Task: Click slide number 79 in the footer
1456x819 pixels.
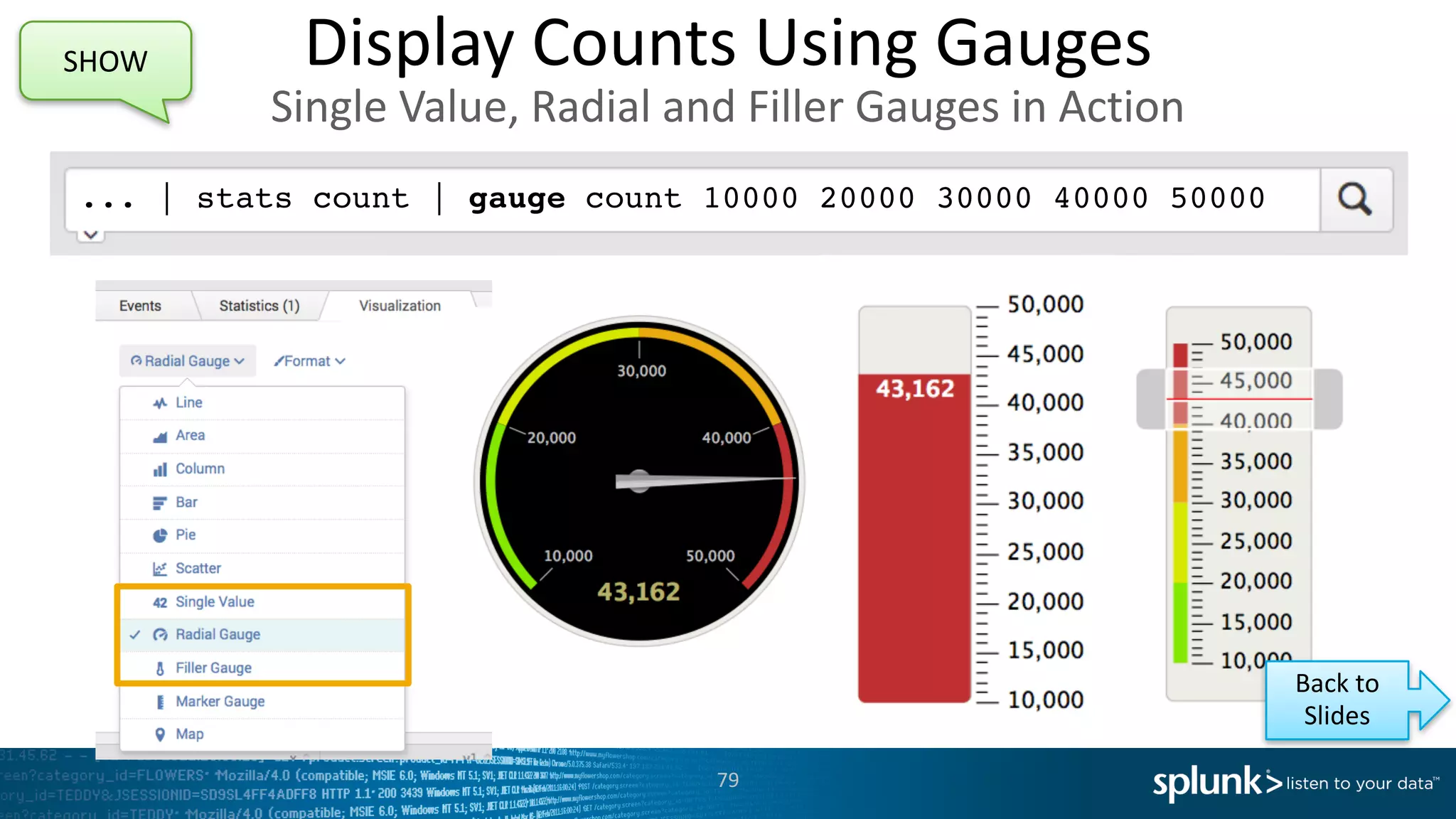Action: tap(728, 781)
